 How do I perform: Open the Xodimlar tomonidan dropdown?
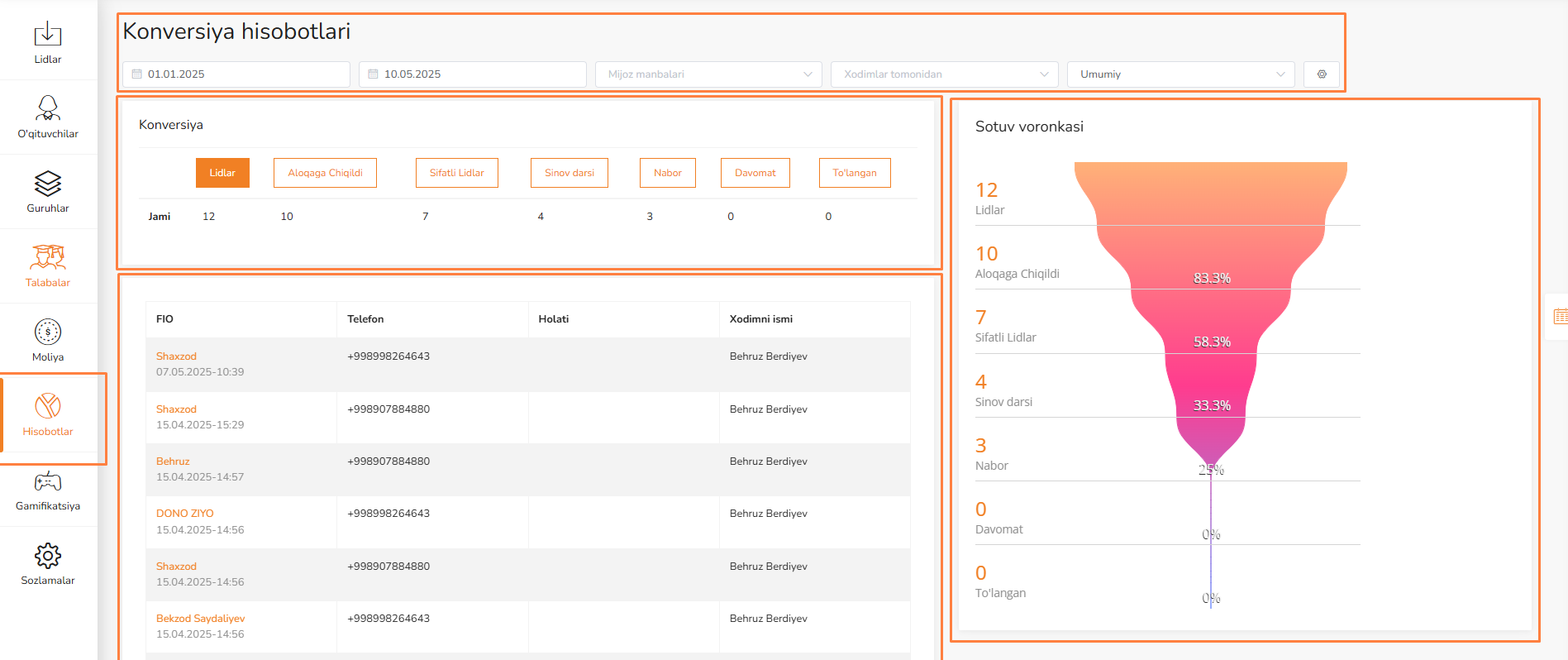(945, 74)
